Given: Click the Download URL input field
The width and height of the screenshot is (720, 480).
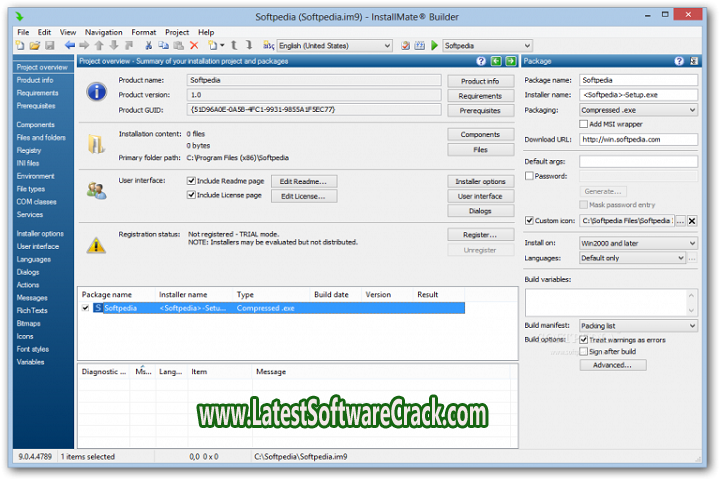Looking at the screenshot, I should click(x=638, y=139).
